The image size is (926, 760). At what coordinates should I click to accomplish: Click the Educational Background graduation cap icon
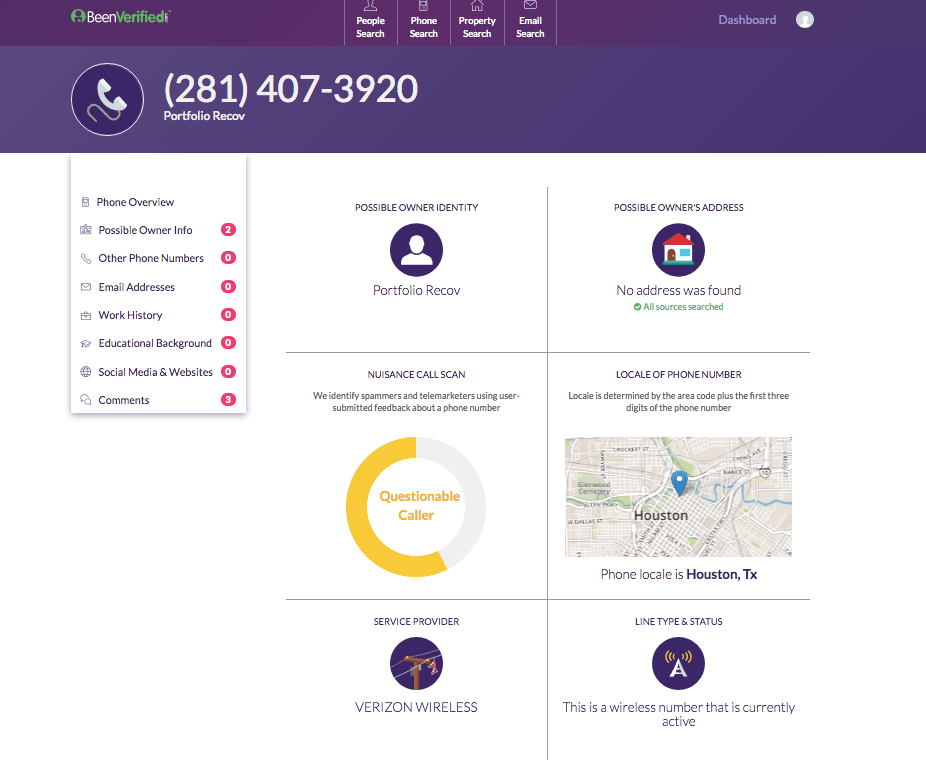(86, 343)
